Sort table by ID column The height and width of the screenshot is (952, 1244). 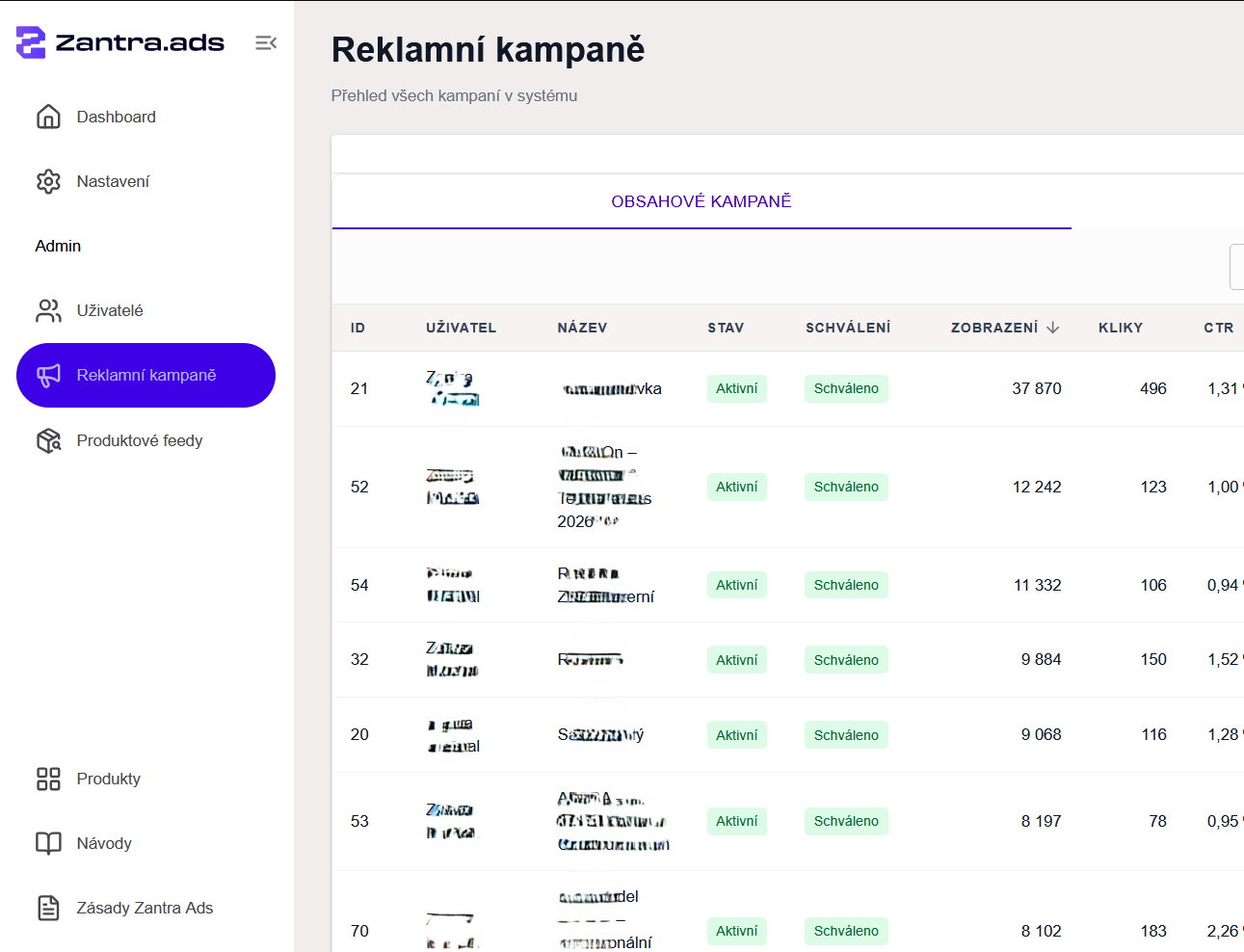[357, 328]
